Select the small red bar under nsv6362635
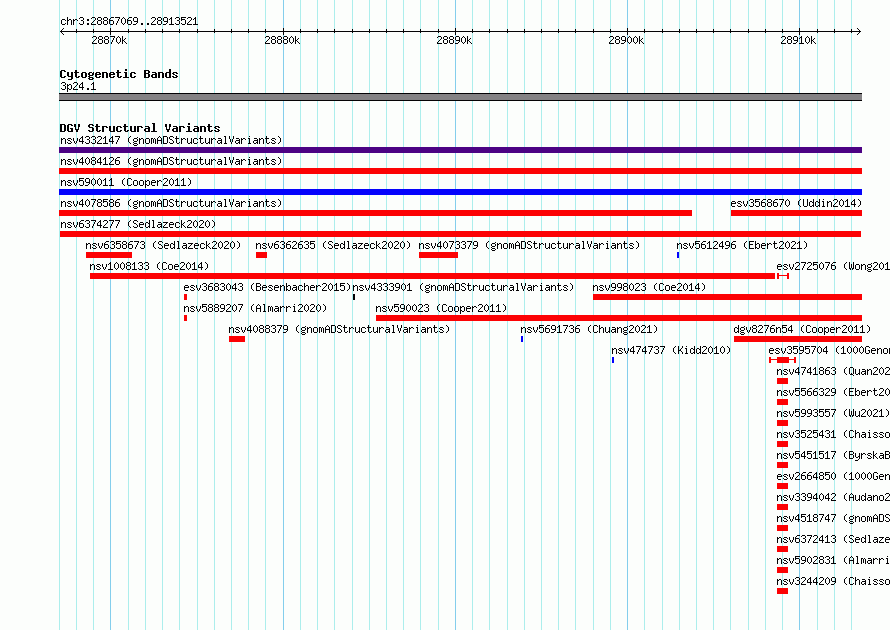Image resolution: width=890 pixels, height=630 pixels. point(261,255)
